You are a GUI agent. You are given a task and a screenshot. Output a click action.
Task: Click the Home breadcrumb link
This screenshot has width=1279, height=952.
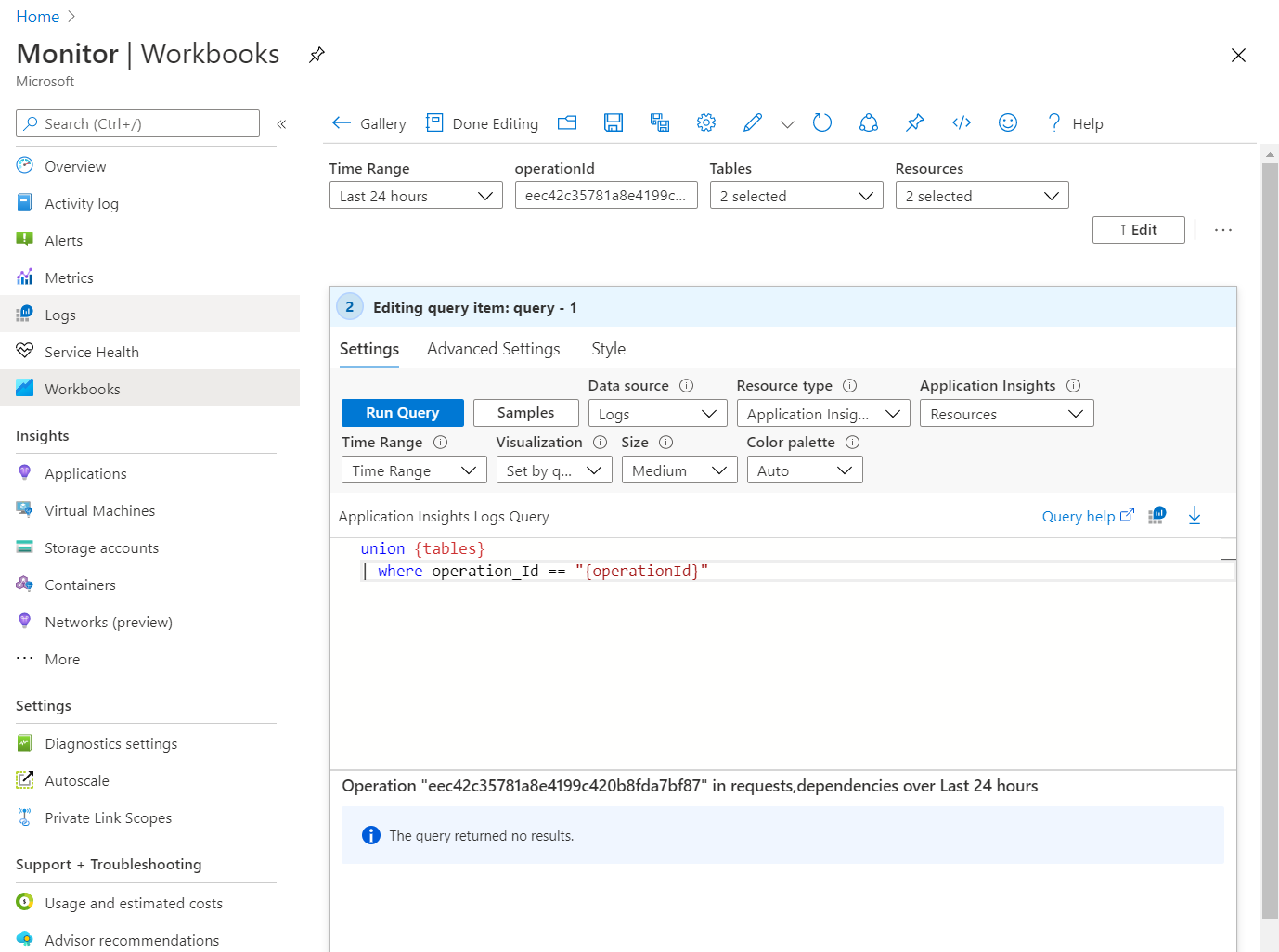pos(38,17)
